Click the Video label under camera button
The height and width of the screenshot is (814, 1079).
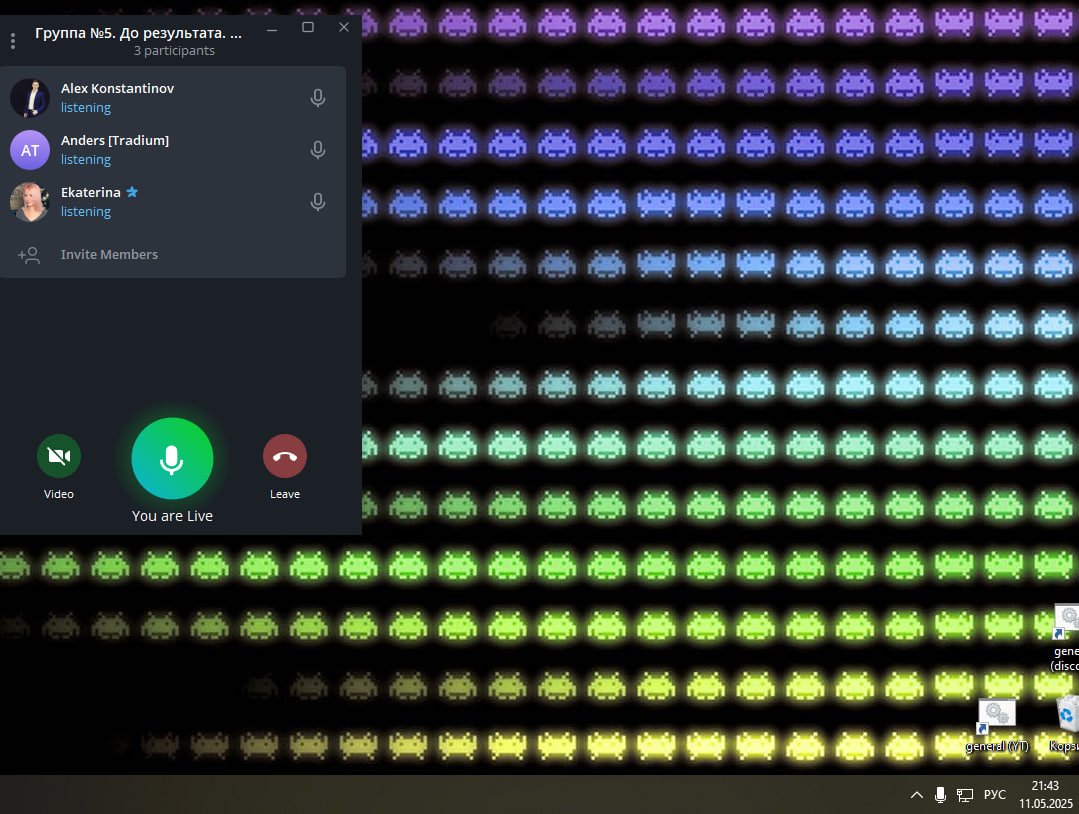tap(58, 494)
